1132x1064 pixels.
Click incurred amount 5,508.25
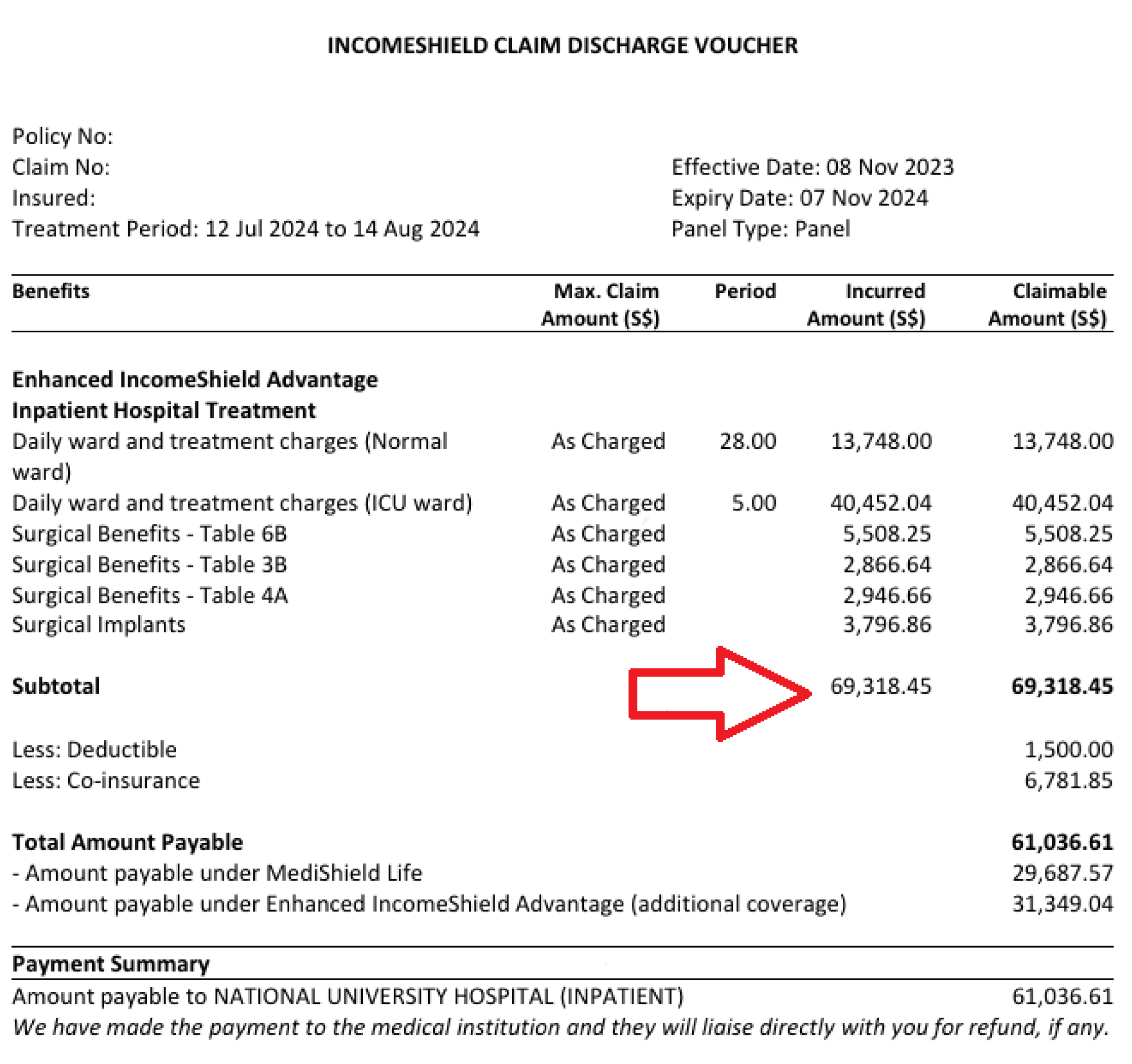(x=887, y=534)
